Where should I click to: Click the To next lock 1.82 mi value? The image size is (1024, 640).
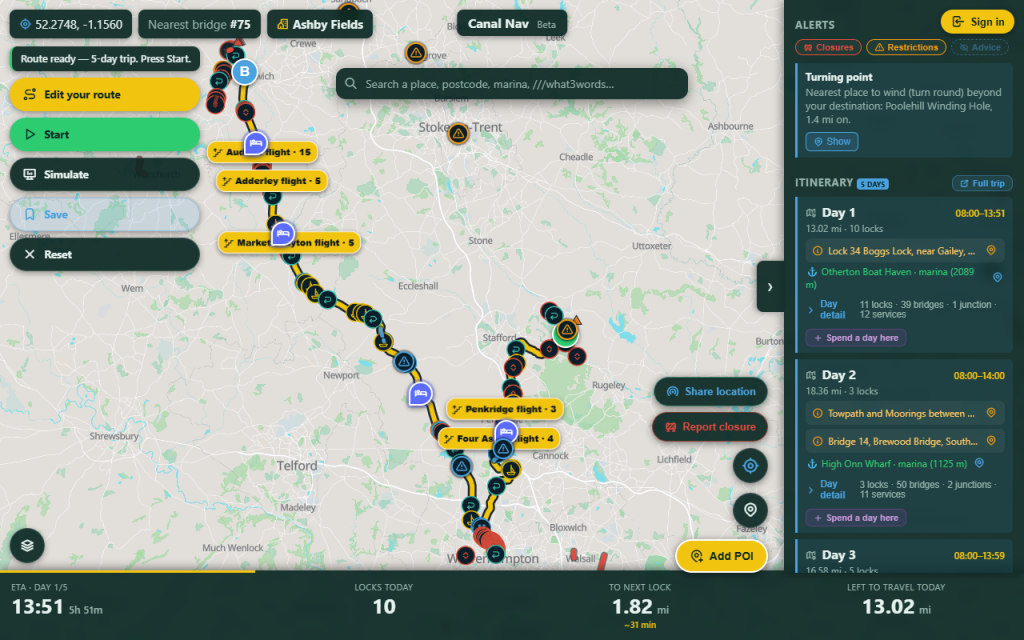coord(640,607)
